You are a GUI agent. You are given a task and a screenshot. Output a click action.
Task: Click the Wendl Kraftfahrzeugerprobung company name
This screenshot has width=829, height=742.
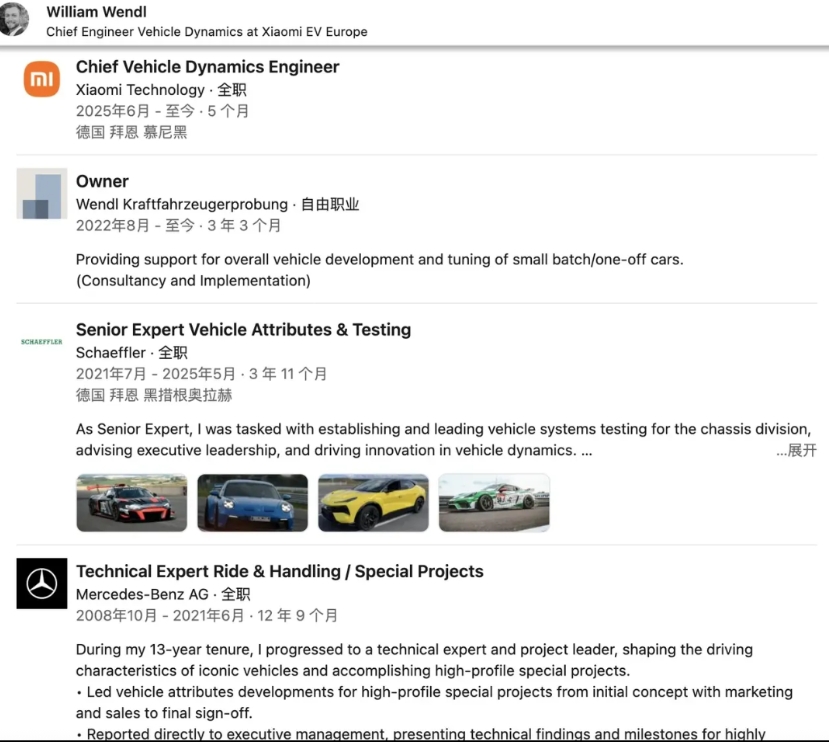[182, 204]
